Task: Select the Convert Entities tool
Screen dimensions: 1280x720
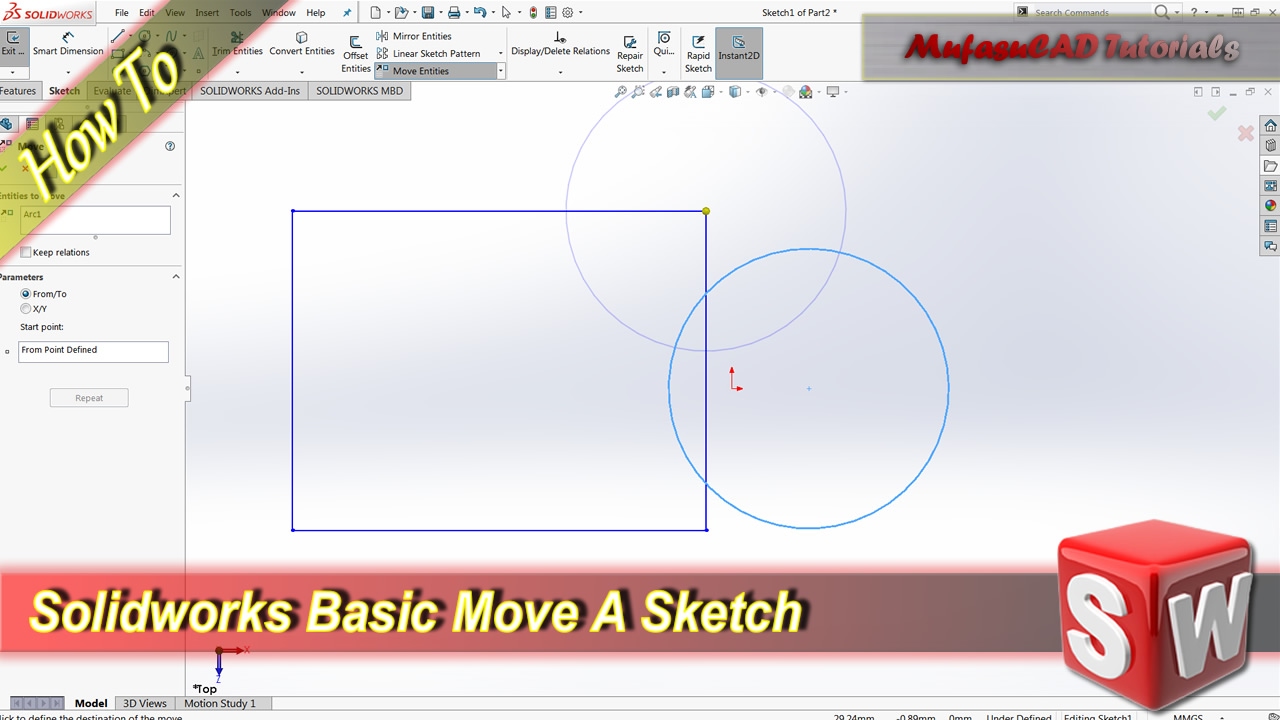Action: pyautogui.click(x=301, y=44)
